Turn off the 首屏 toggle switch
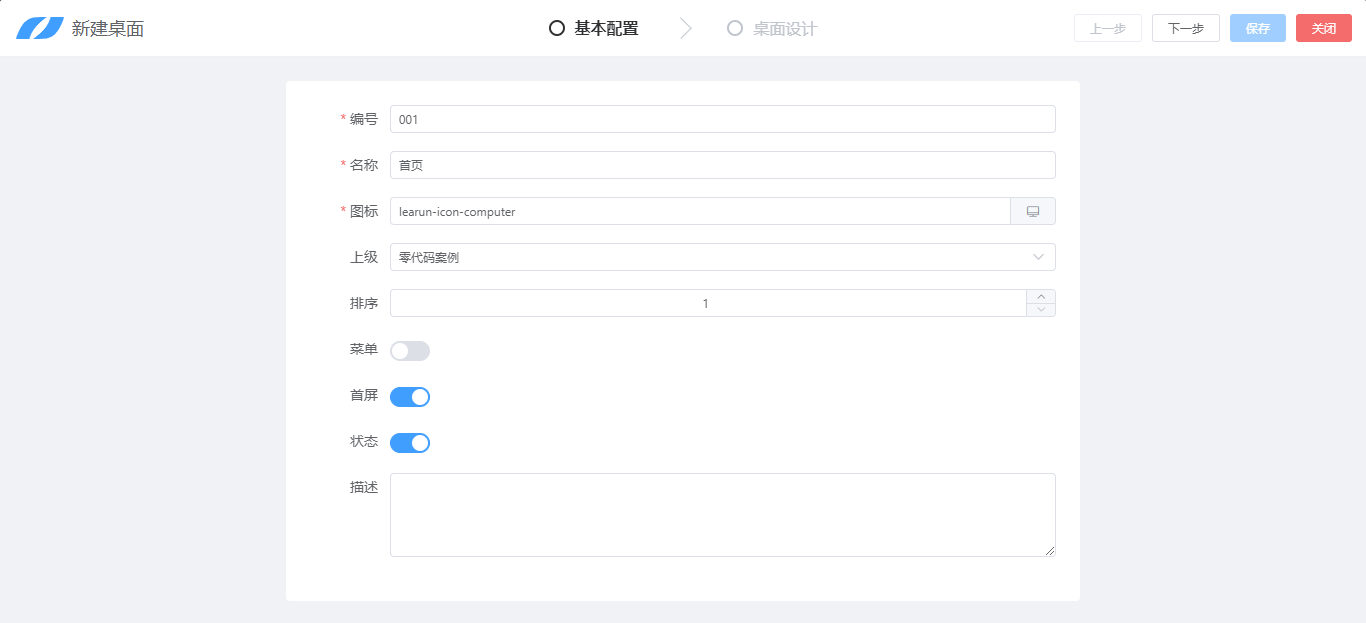This screenshot has width=1366, height=623. [410, 397]
